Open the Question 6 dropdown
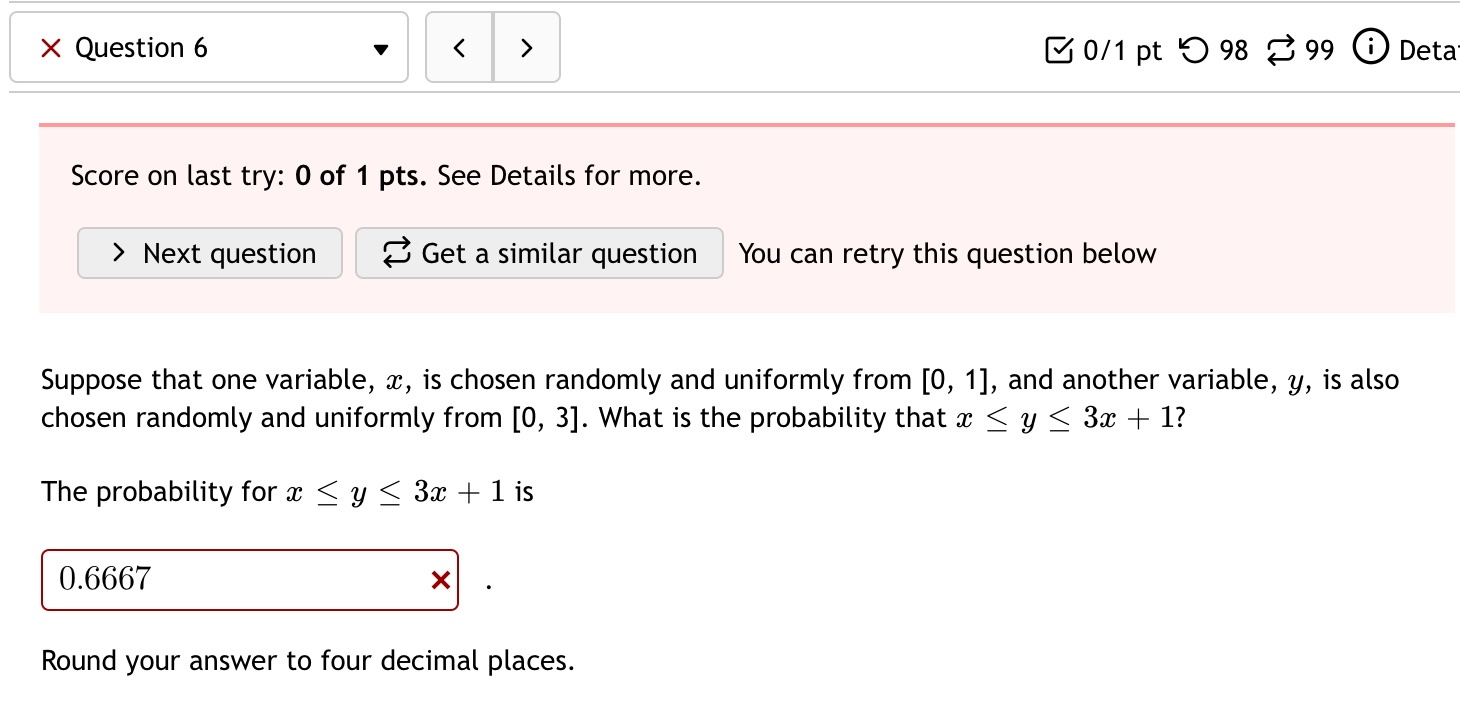Screen dimensions: 1460x713 pos(380,47)
